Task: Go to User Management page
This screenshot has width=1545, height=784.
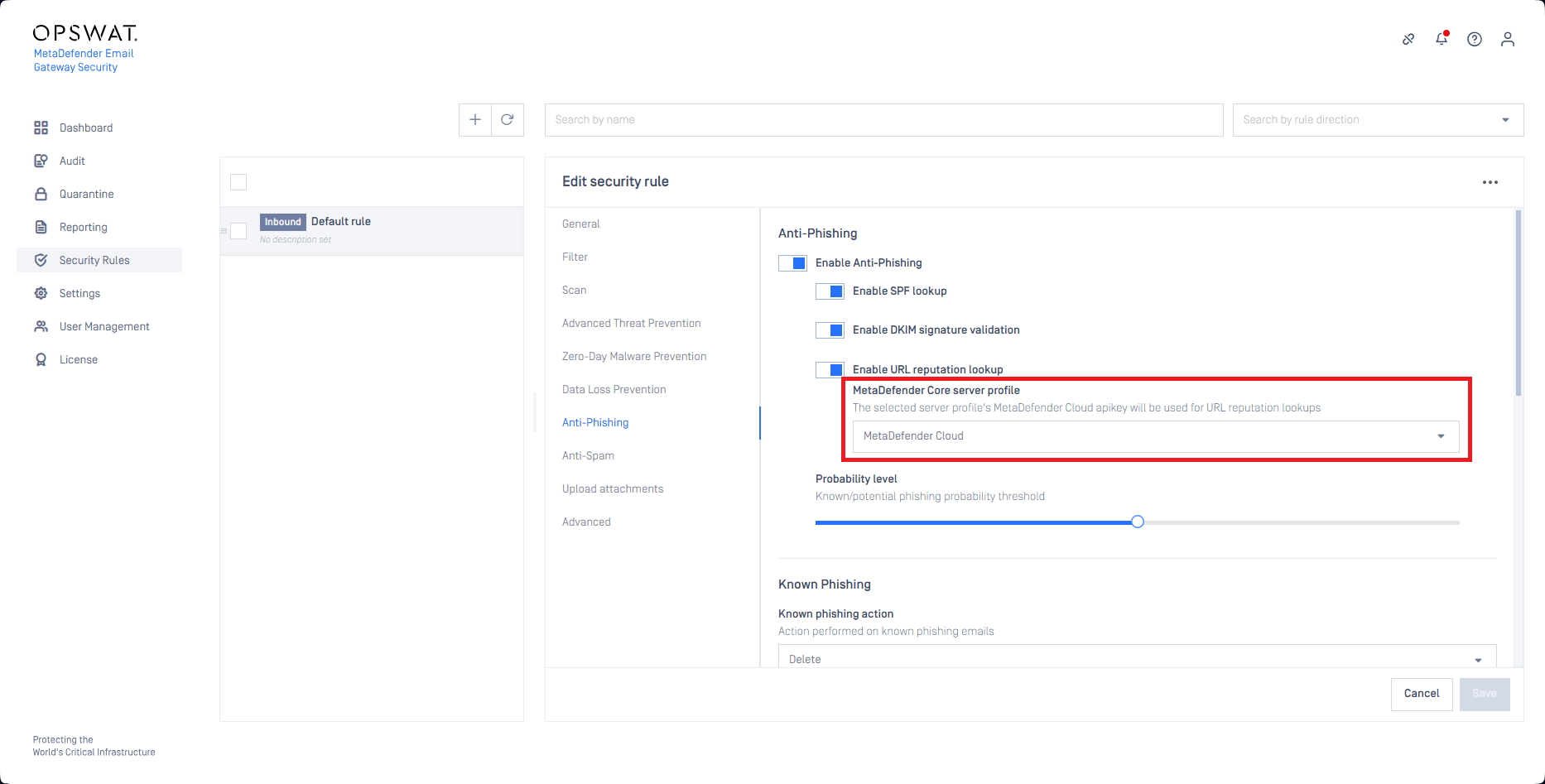Action: tap(104, 326)
